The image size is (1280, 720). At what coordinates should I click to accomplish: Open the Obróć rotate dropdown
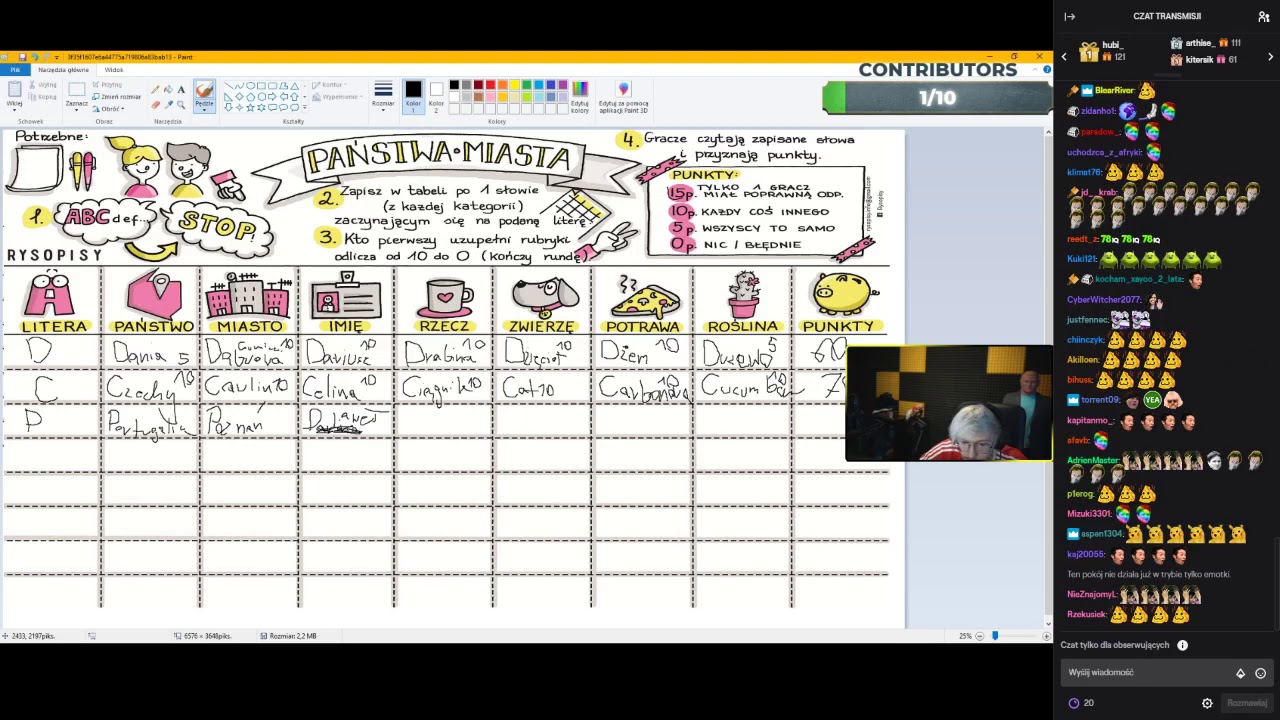[108, 108]
